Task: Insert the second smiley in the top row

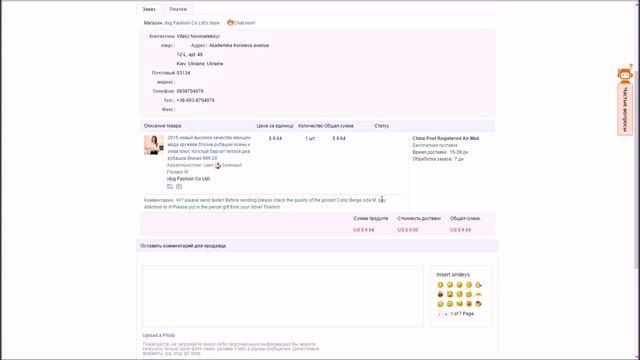Action: click(x=450, y=285)
